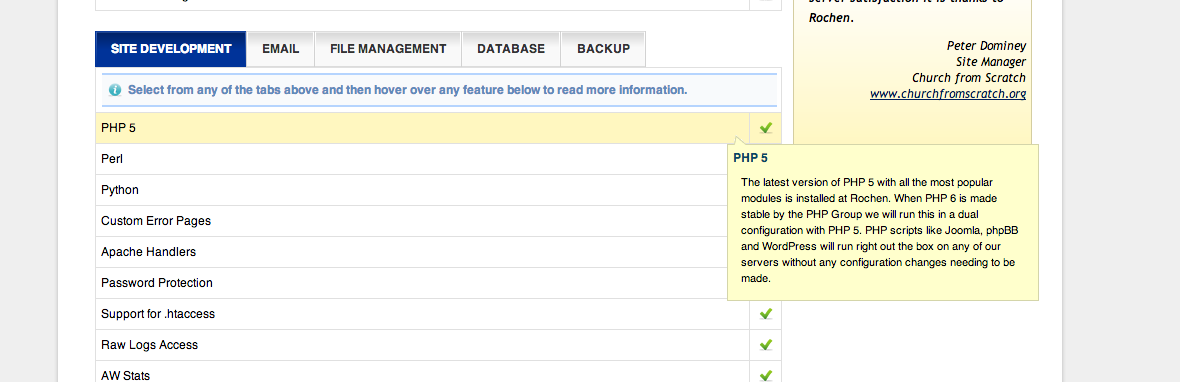Select the PHP 5 feature row
Viewport: 1180px width, 382px height.
(x=438, y=128)
